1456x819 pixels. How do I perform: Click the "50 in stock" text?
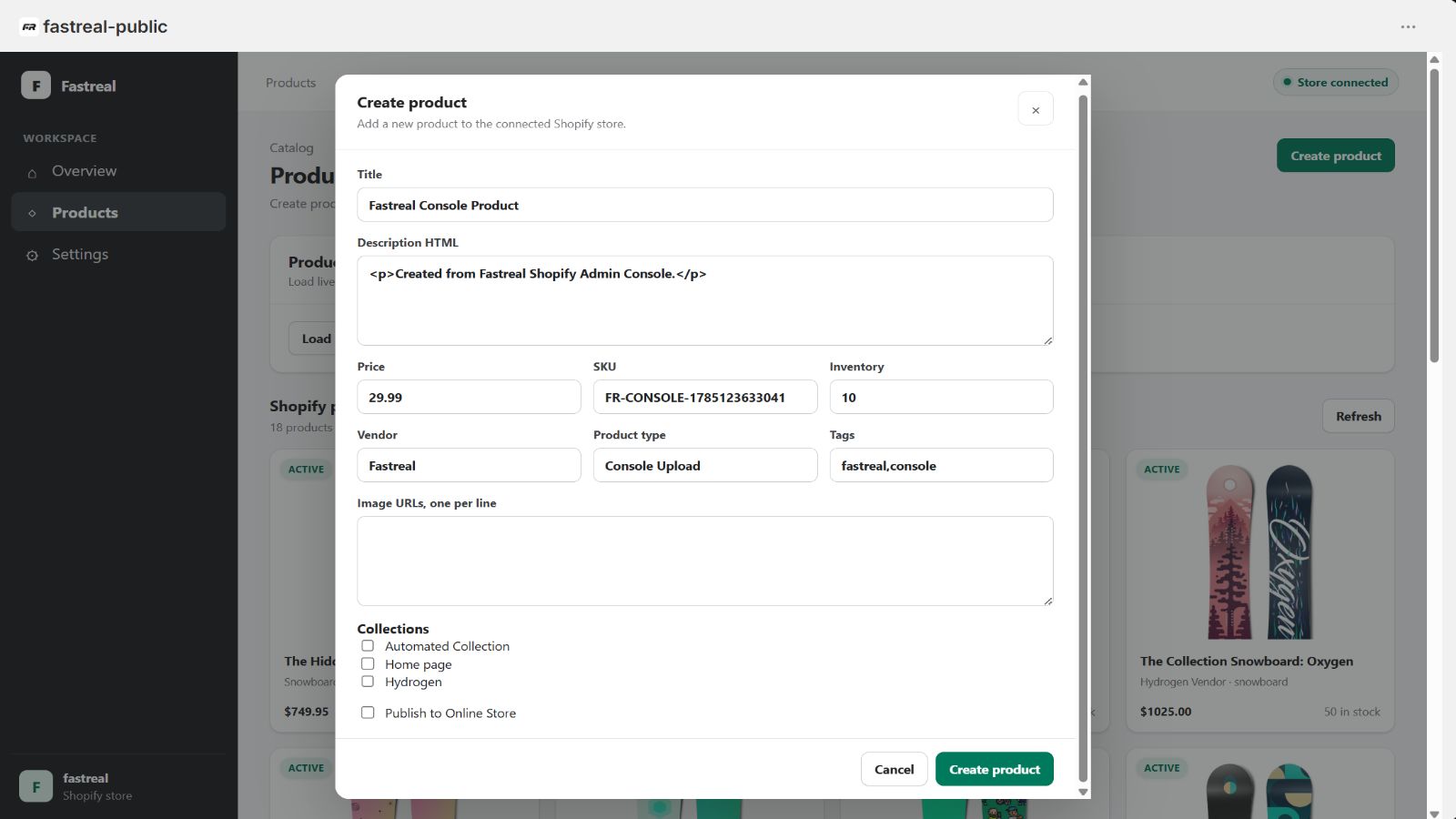(x=1351, y=712)
